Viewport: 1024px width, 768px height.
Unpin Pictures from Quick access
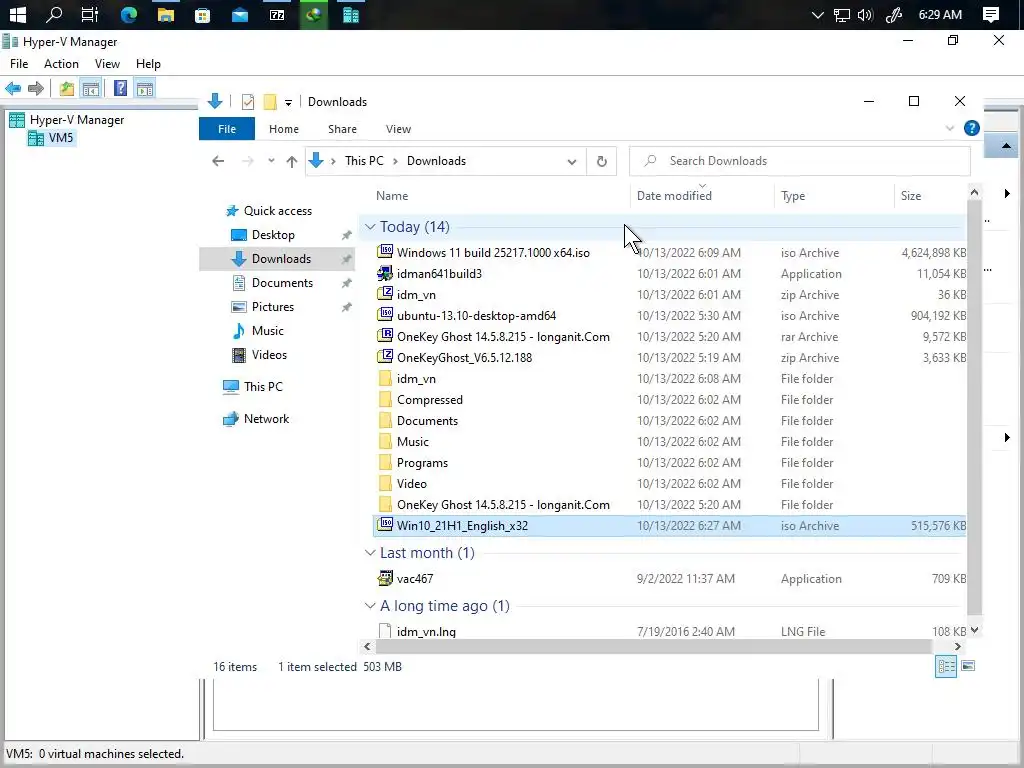pyautogui.click(x=346, y=307)
